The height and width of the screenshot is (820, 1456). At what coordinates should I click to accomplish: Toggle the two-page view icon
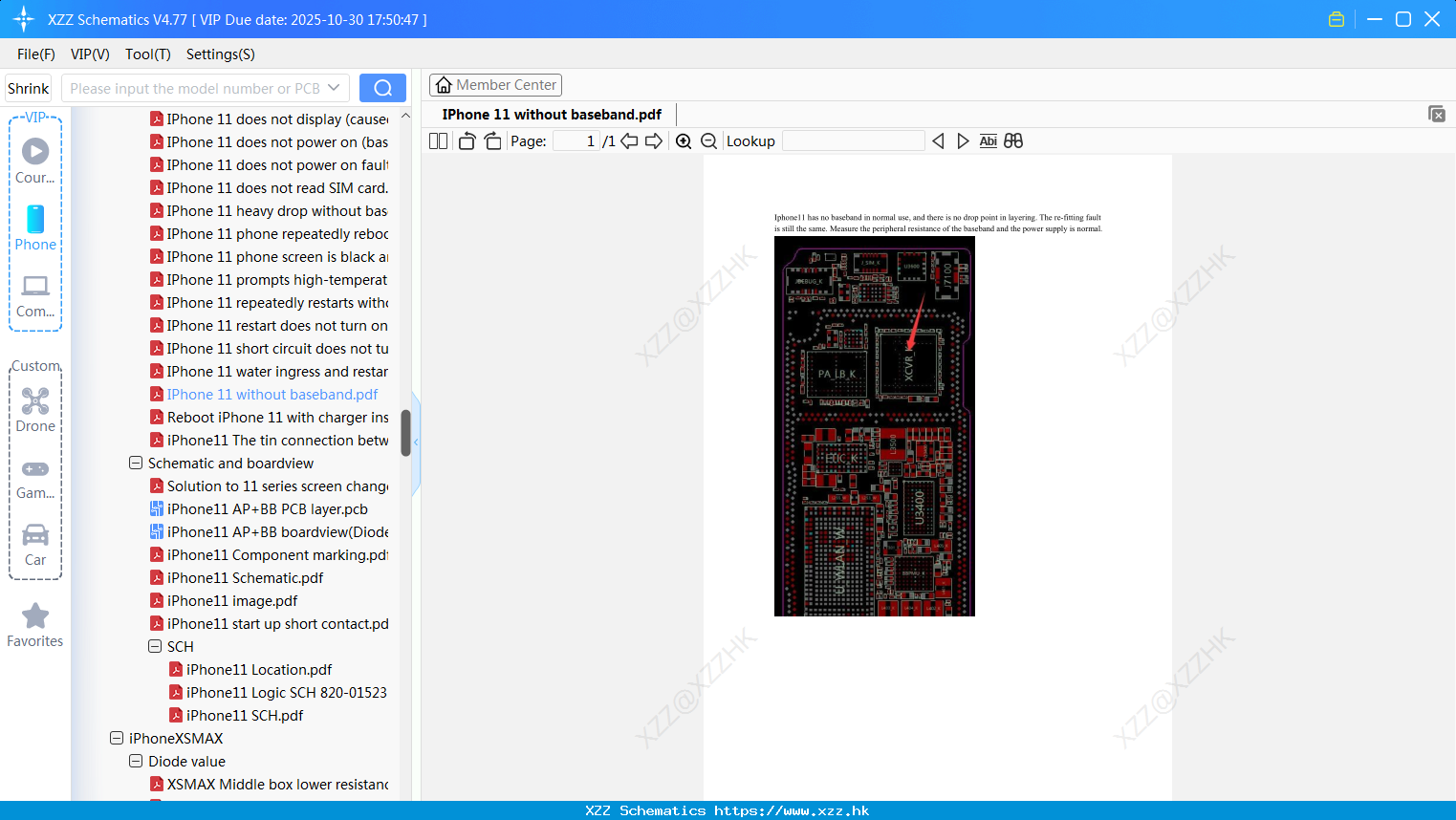pos(438,141)
